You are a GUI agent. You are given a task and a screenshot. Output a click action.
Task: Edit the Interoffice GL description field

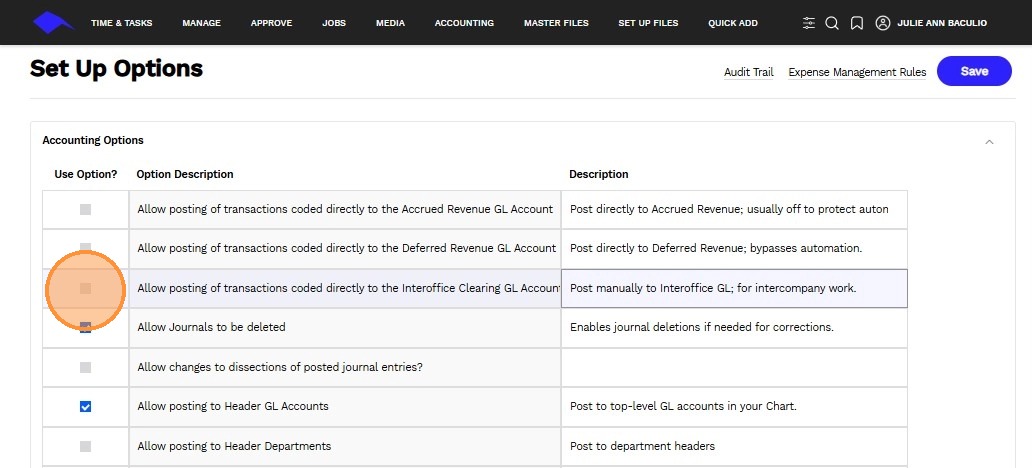click(x=734, y=288)
